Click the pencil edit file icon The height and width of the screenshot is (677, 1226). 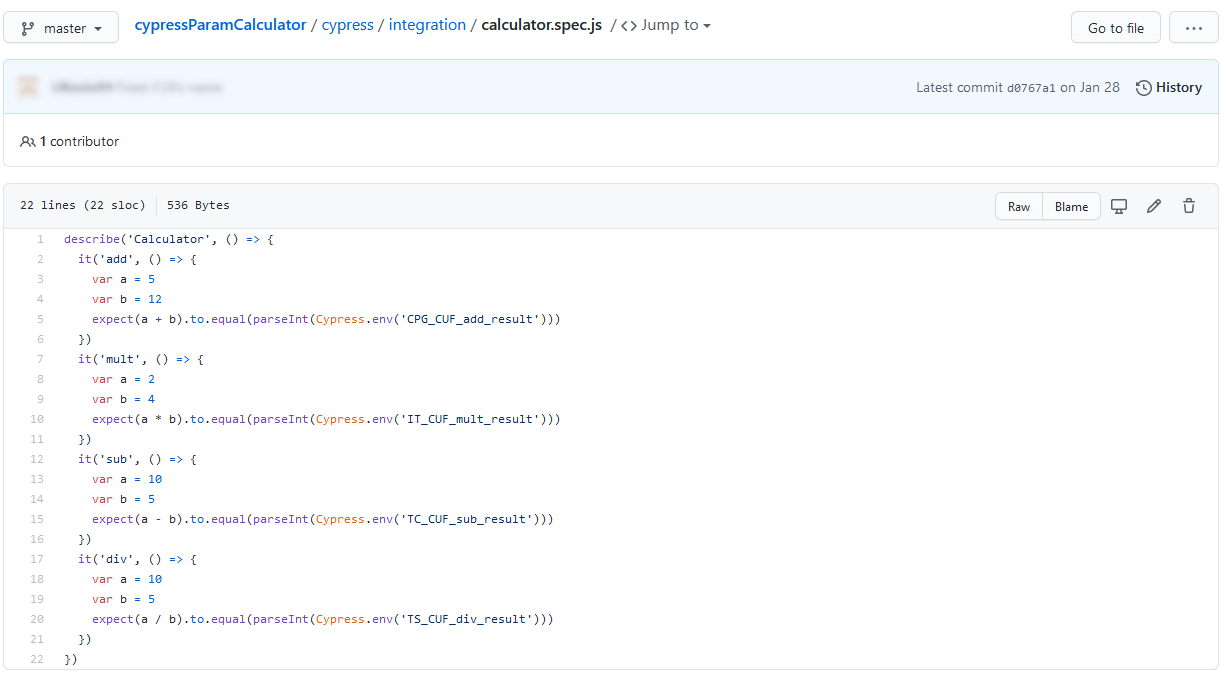click(1154, 206)
